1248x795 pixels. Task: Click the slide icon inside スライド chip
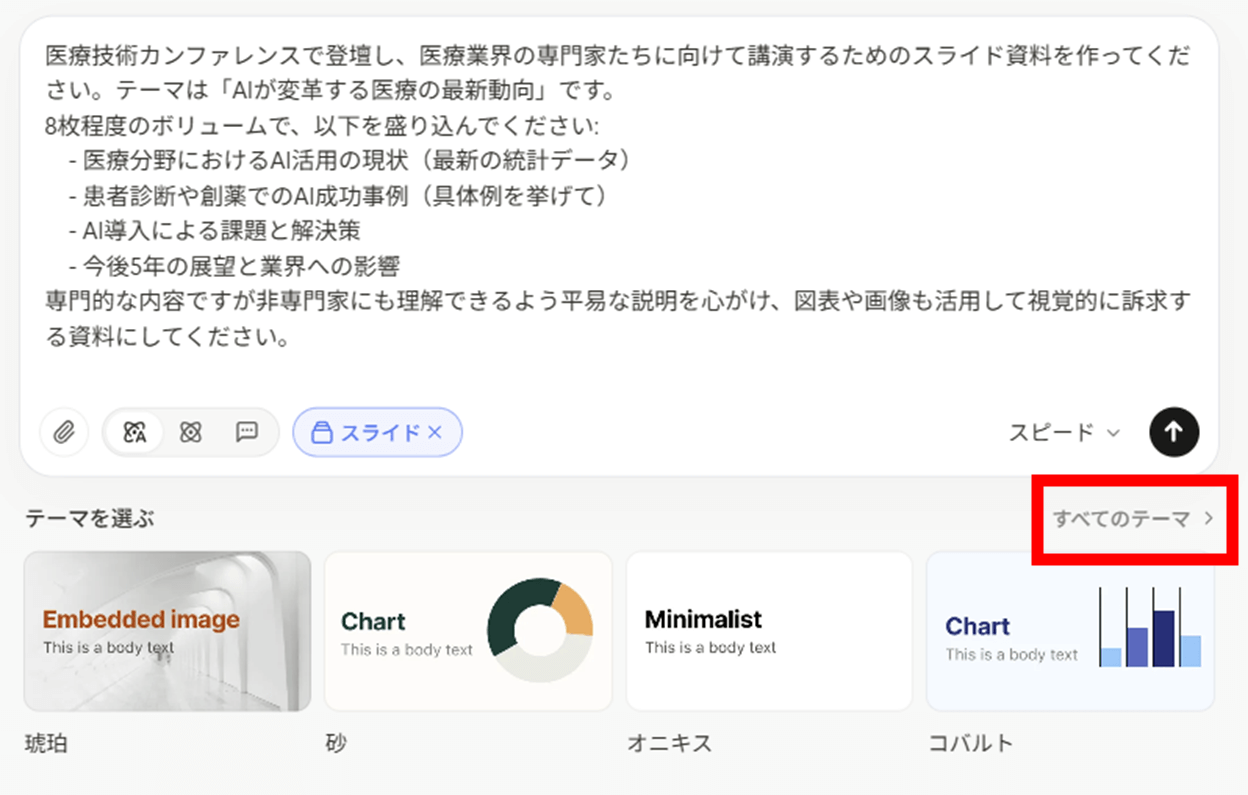[x=321, y=433]
